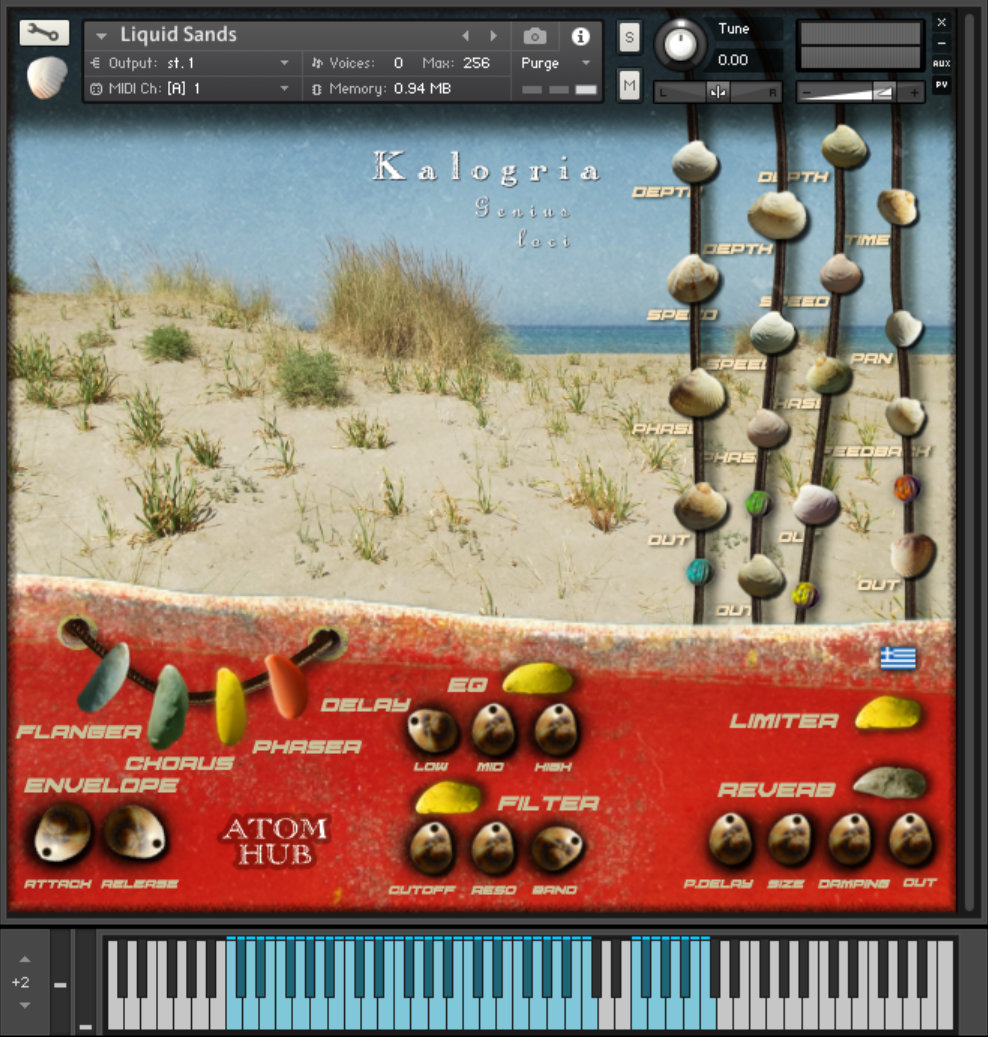Screen dimensions: 988x1037
Task: Click the volume plus button in the header
Action: click(914, 93)
